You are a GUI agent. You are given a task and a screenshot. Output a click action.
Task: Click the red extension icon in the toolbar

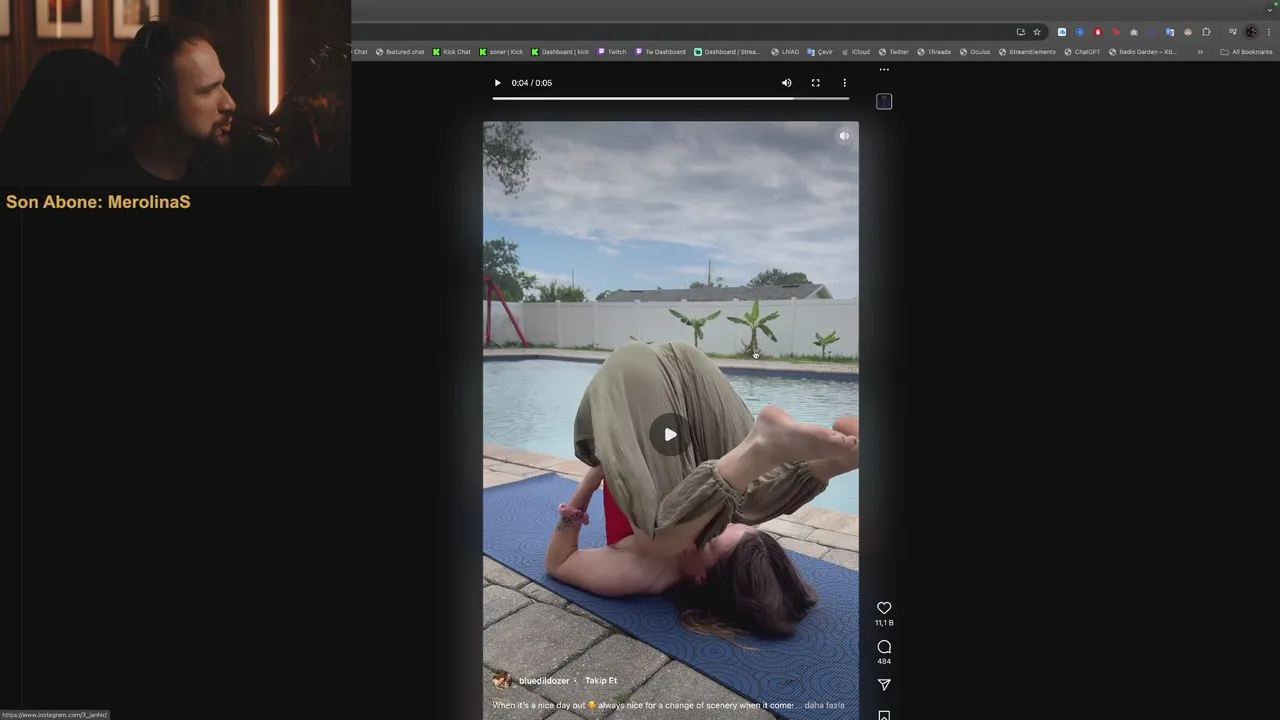click(x=1097, y=32)
